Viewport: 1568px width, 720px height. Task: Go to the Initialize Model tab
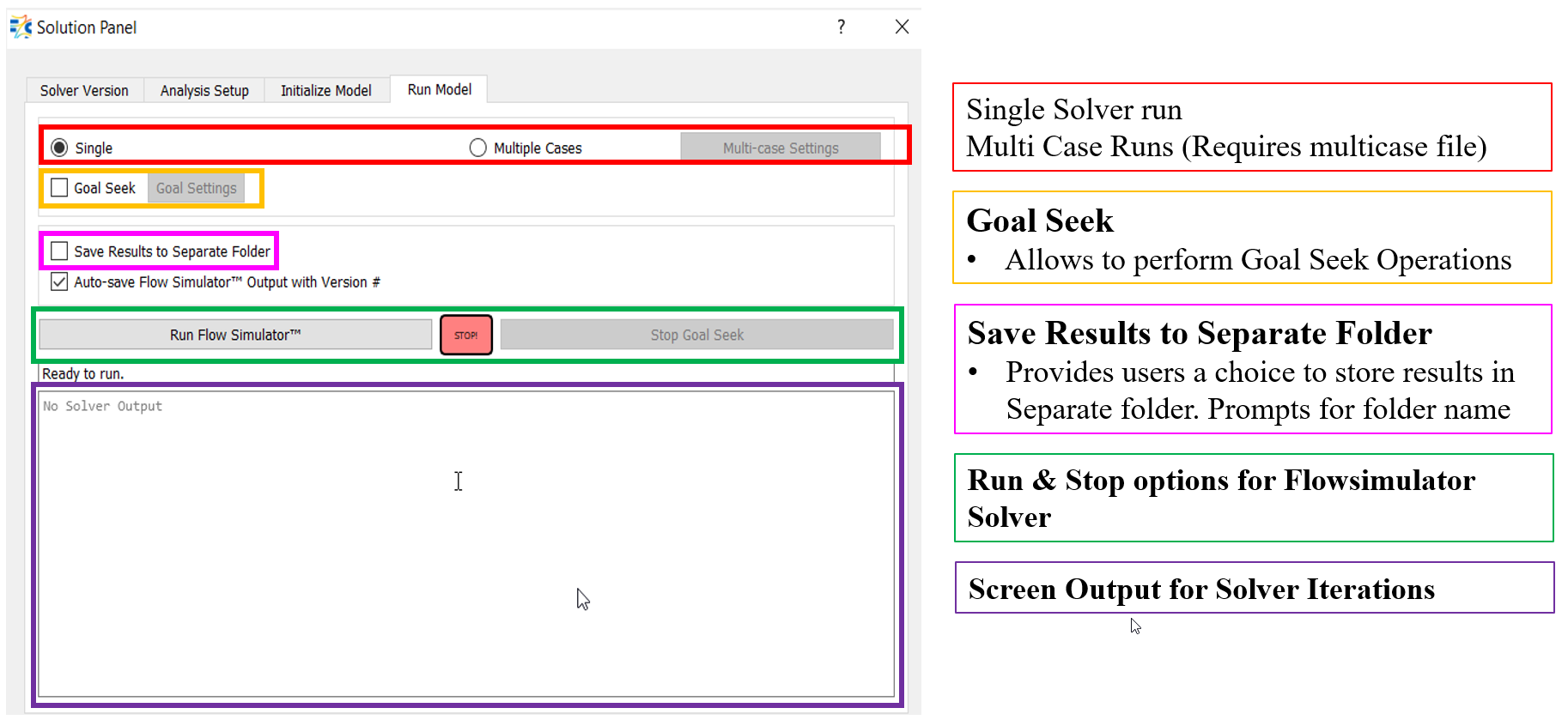pos(325,90)
